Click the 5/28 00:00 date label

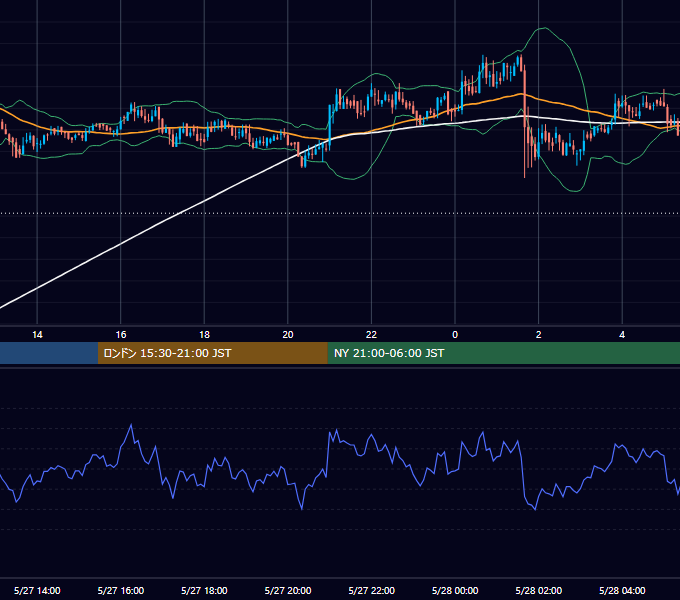click(455, 590)
